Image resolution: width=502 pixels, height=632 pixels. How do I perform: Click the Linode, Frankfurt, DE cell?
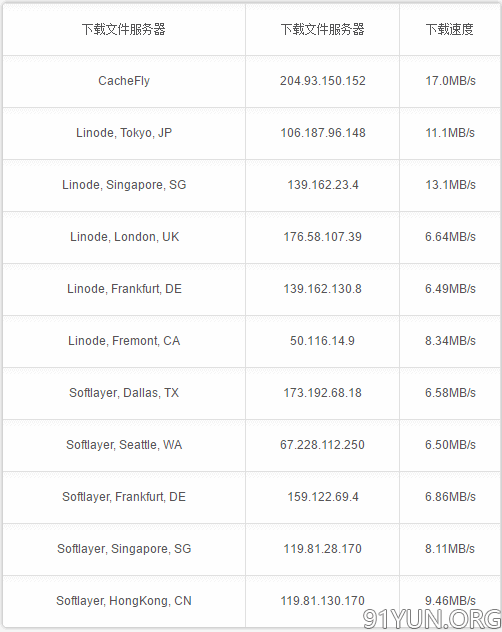pyautogui.click(x=124, y=289)
